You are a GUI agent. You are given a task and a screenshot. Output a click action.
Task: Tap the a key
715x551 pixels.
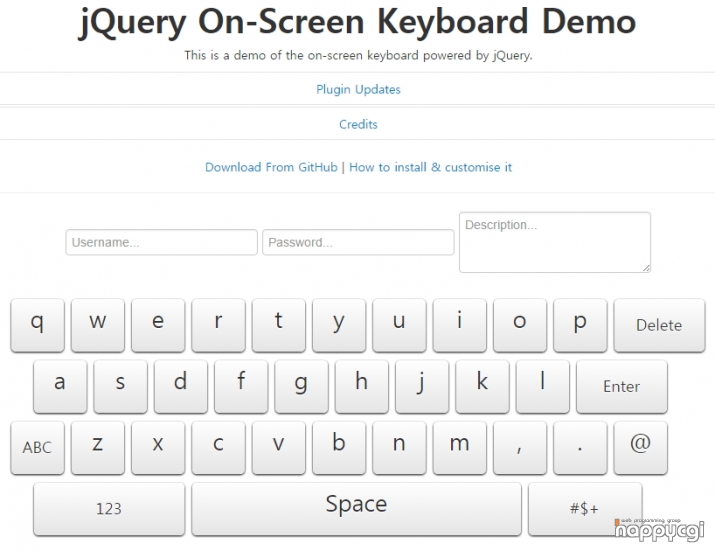[60, 386]
